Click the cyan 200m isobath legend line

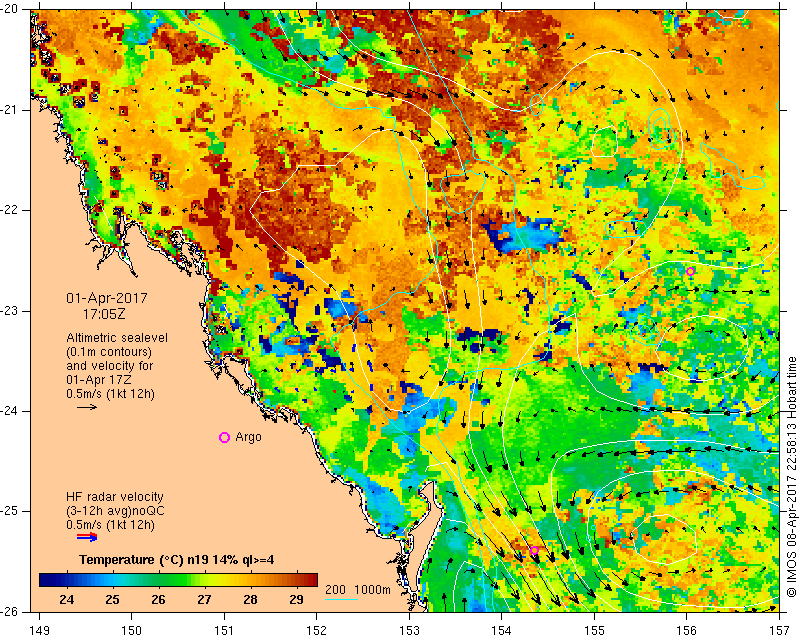341,599
